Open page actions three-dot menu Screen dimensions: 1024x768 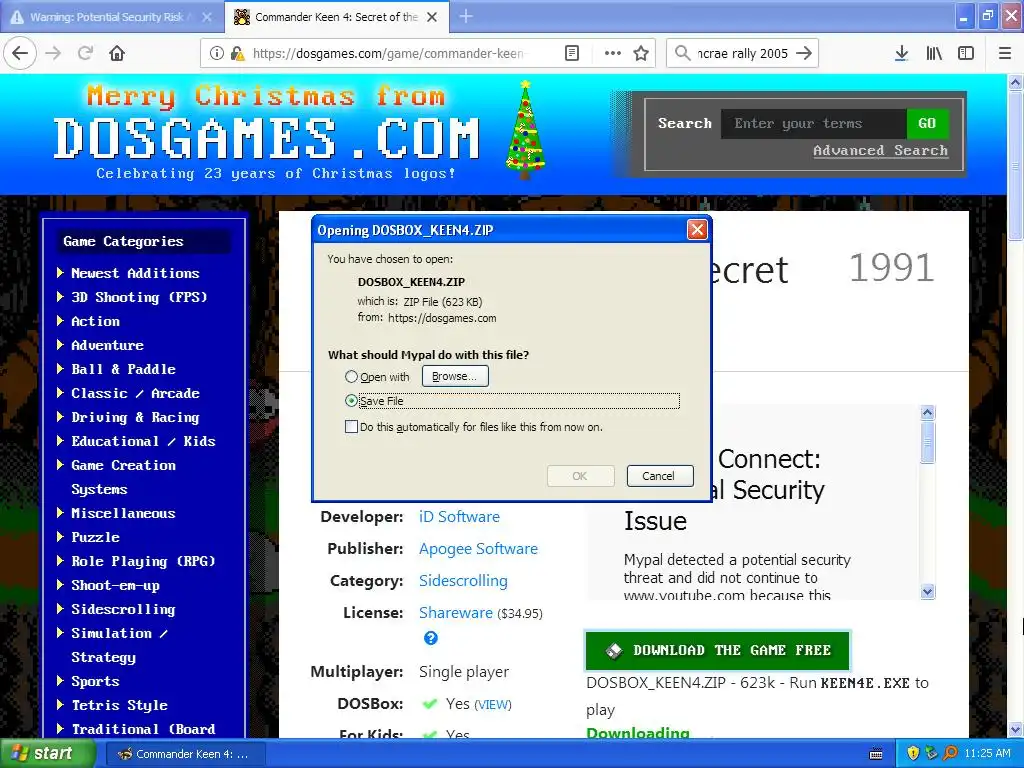tap(613, 53)
